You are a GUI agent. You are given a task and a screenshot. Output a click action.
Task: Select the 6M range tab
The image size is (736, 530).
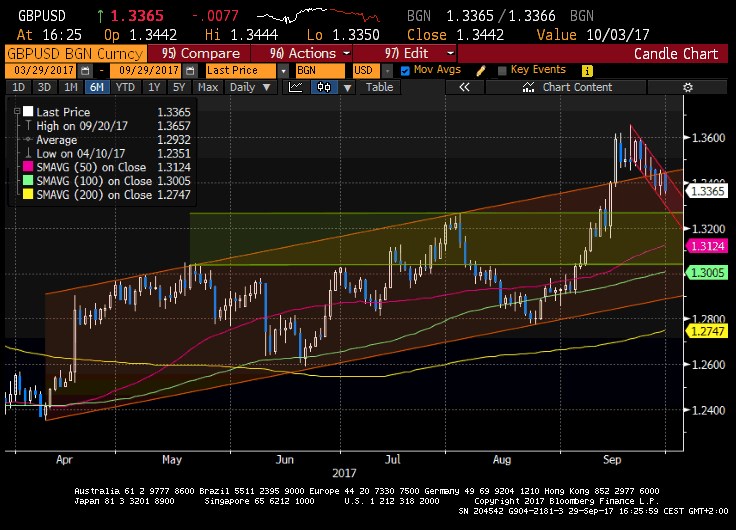click(x=97, y=87)
